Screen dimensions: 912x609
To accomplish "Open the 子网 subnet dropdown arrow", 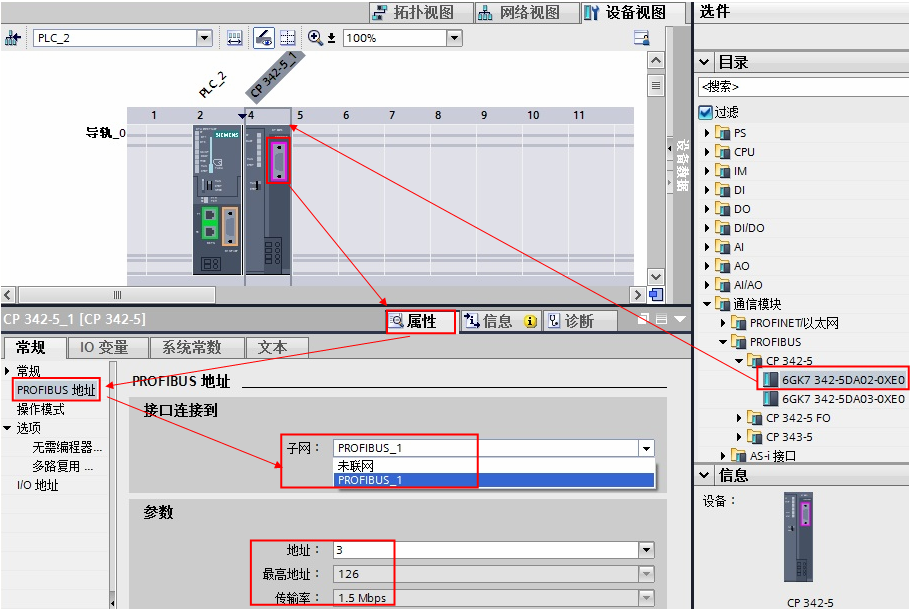I will (646, 448).
